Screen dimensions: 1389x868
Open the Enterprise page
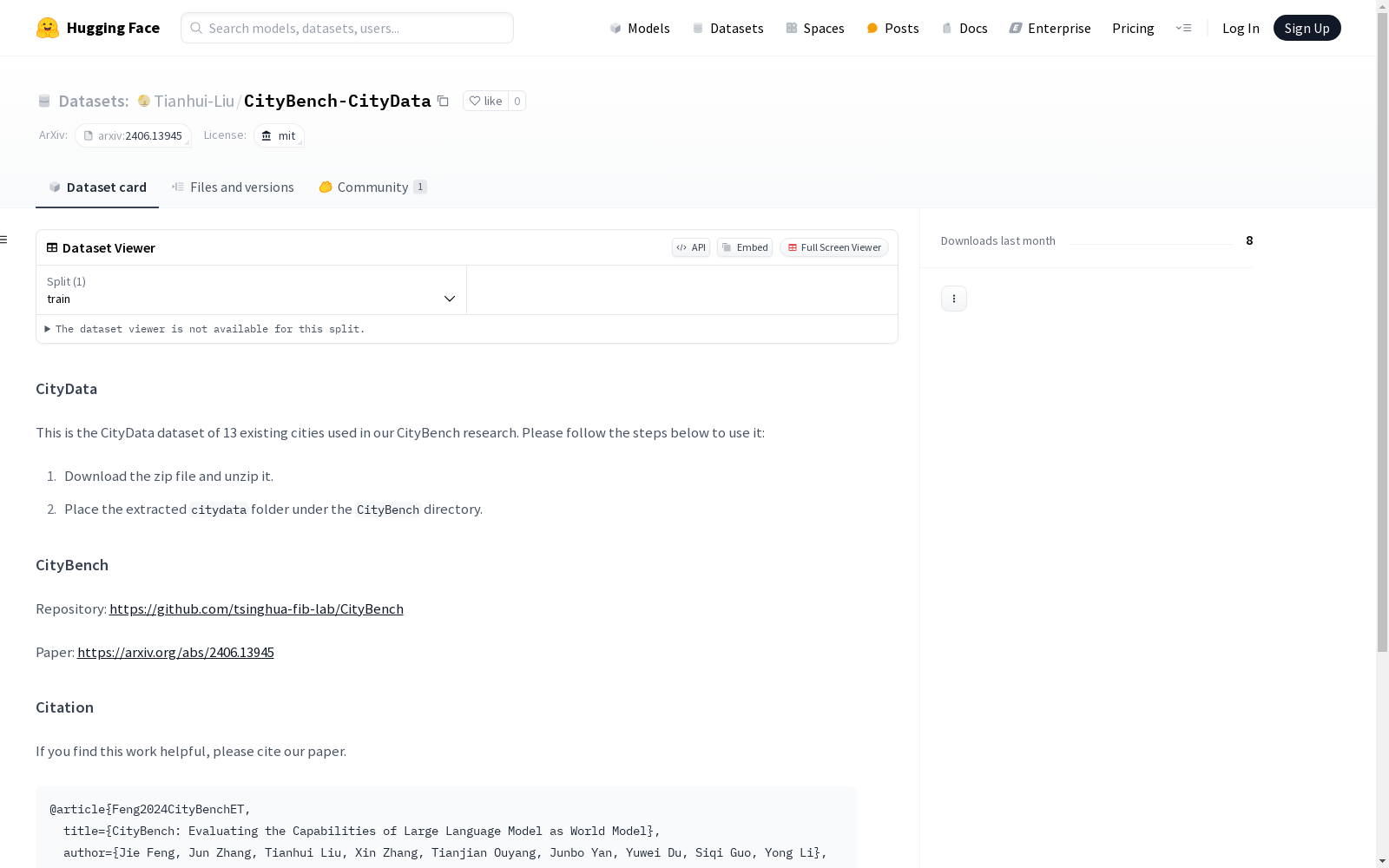coord(1050,28)
